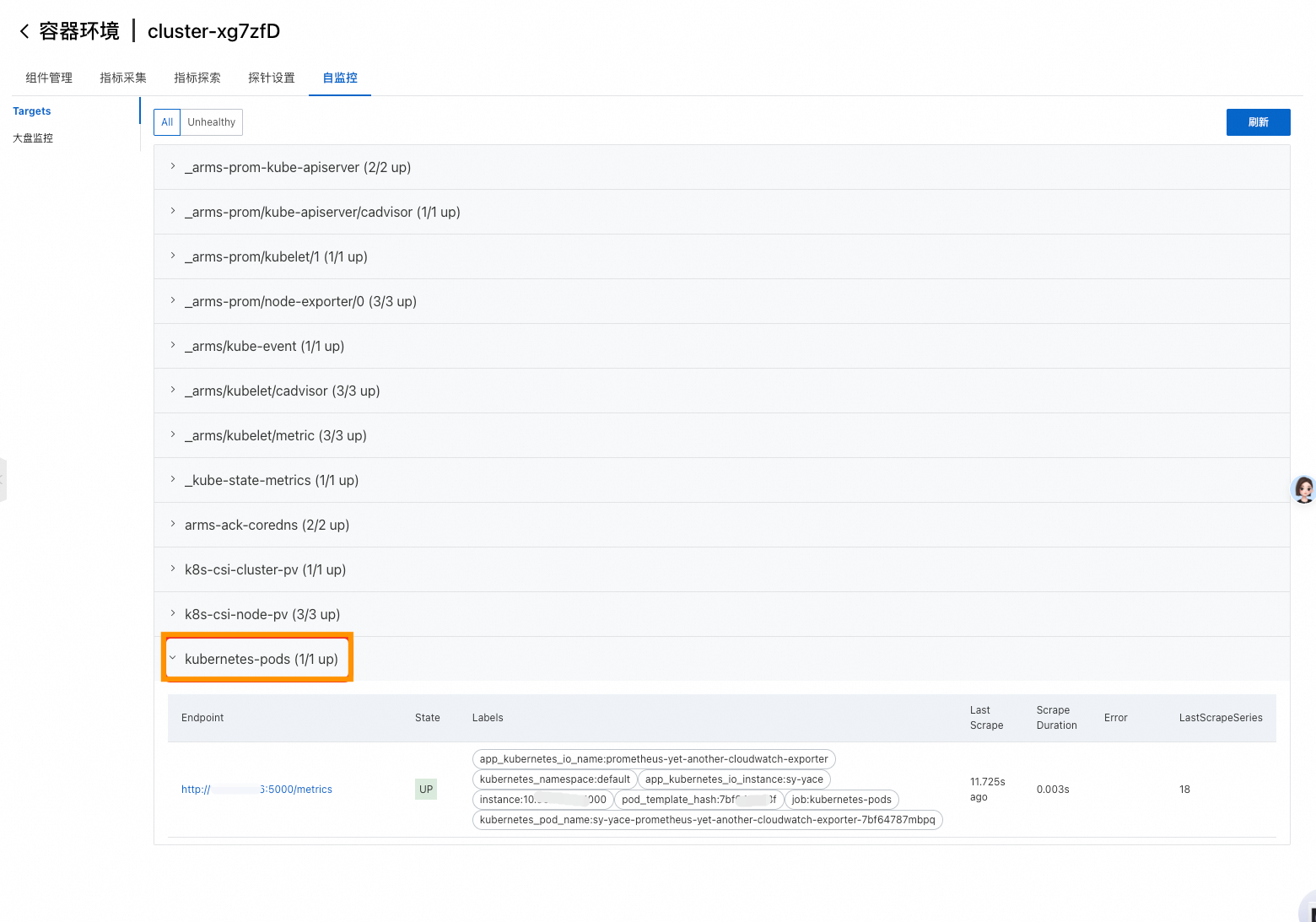Expand the _arms/kubelet/metric chevron

point(173,435)
